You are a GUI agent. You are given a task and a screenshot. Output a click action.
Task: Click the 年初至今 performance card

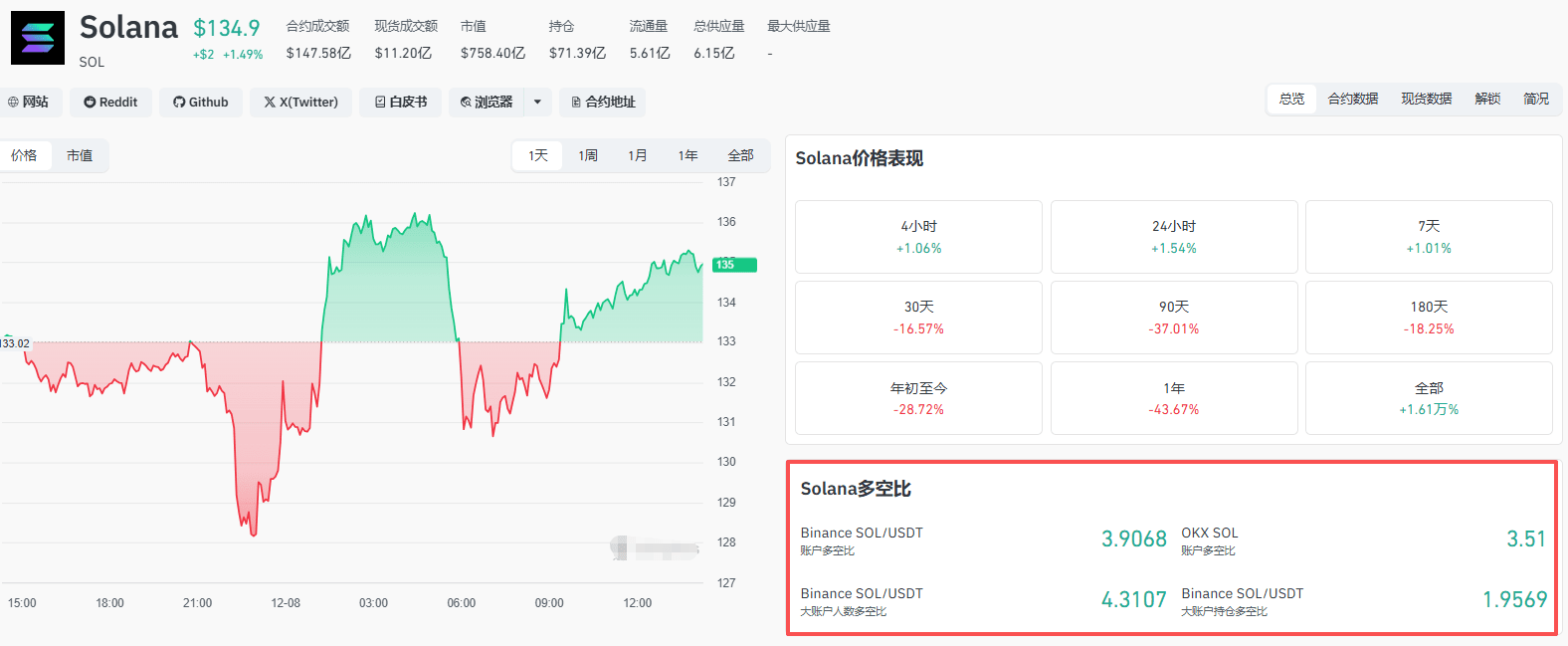pos(918,398)
